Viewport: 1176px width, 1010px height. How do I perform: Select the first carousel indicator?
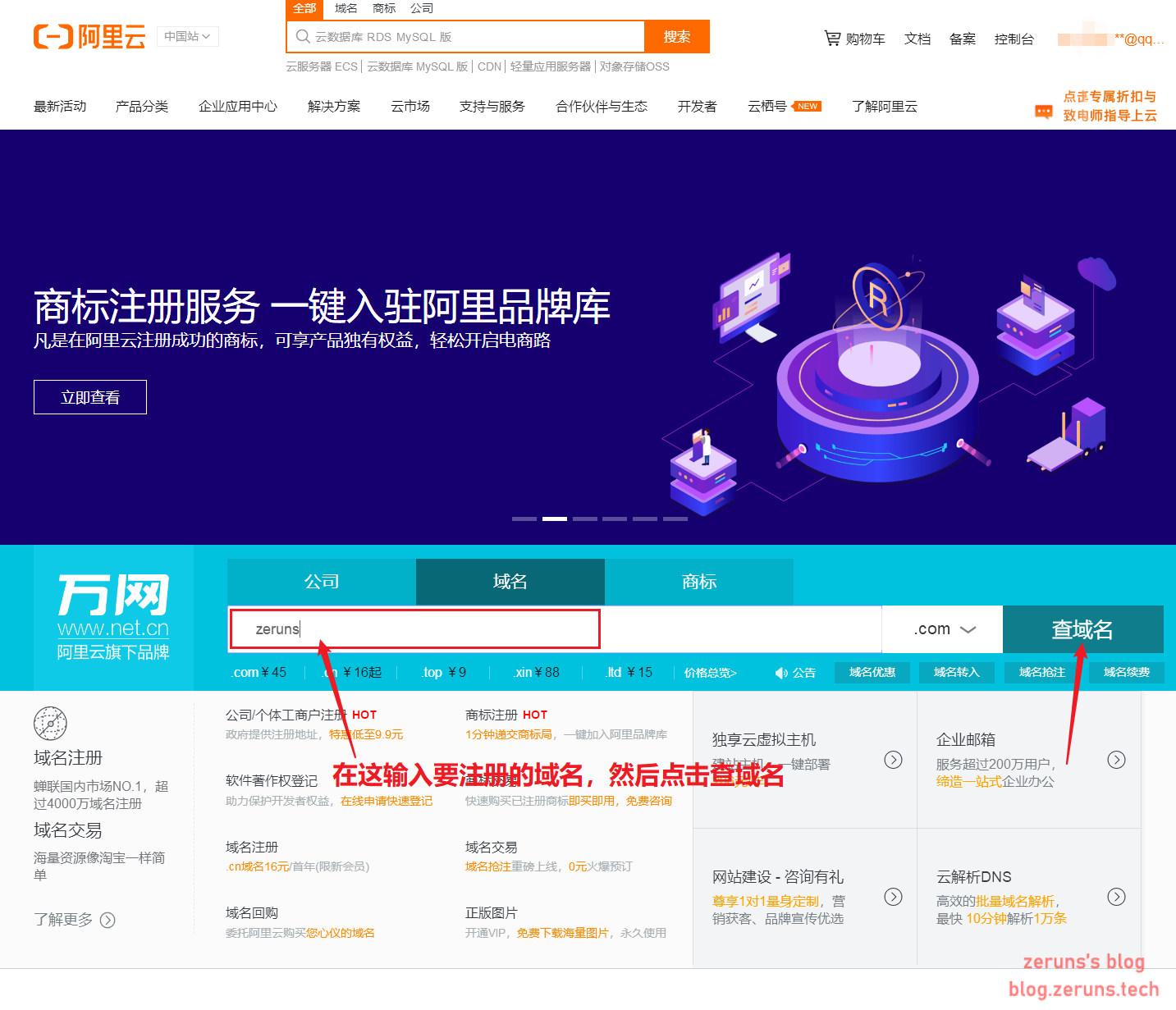[524, 519]
